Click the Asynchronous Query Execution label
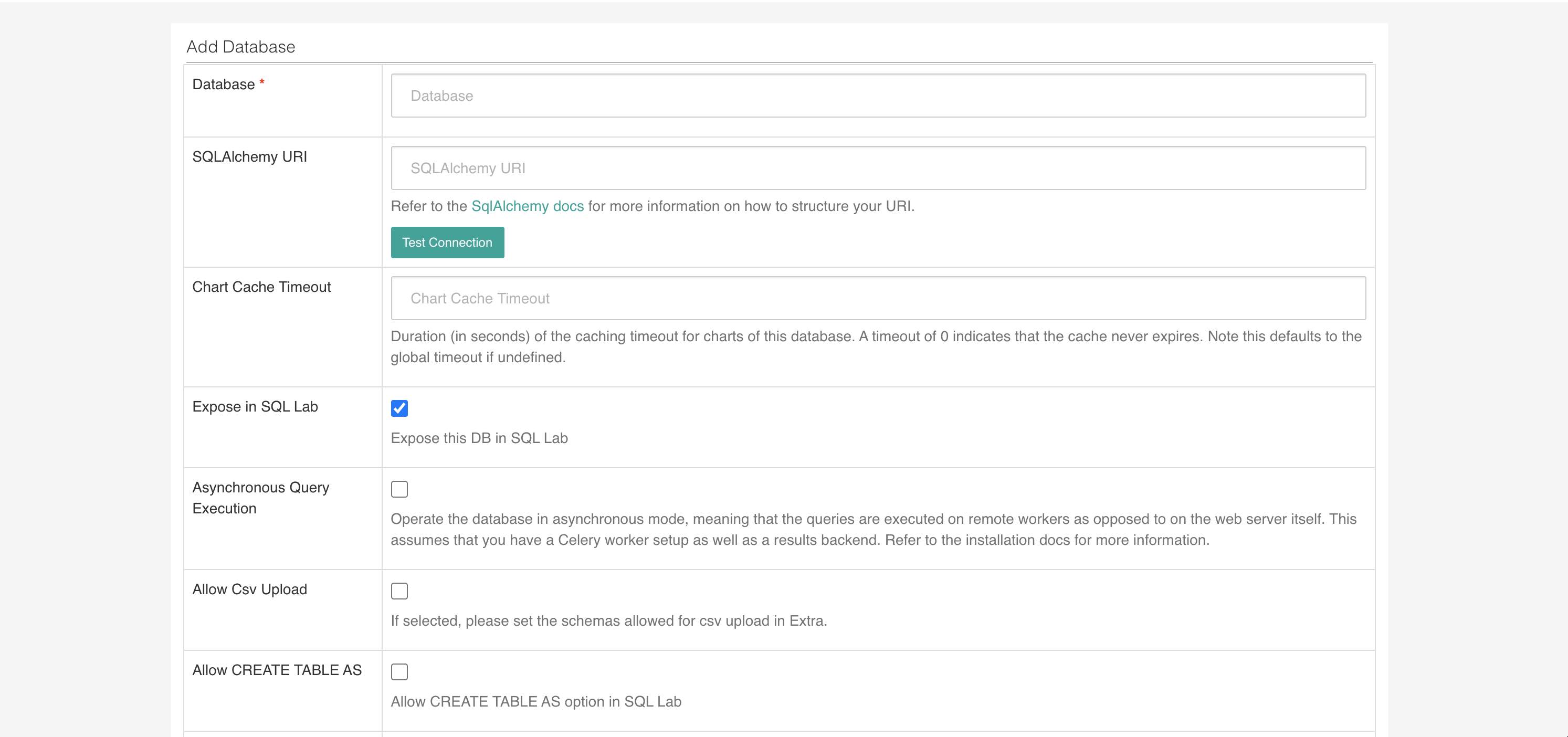 (260, 498)
